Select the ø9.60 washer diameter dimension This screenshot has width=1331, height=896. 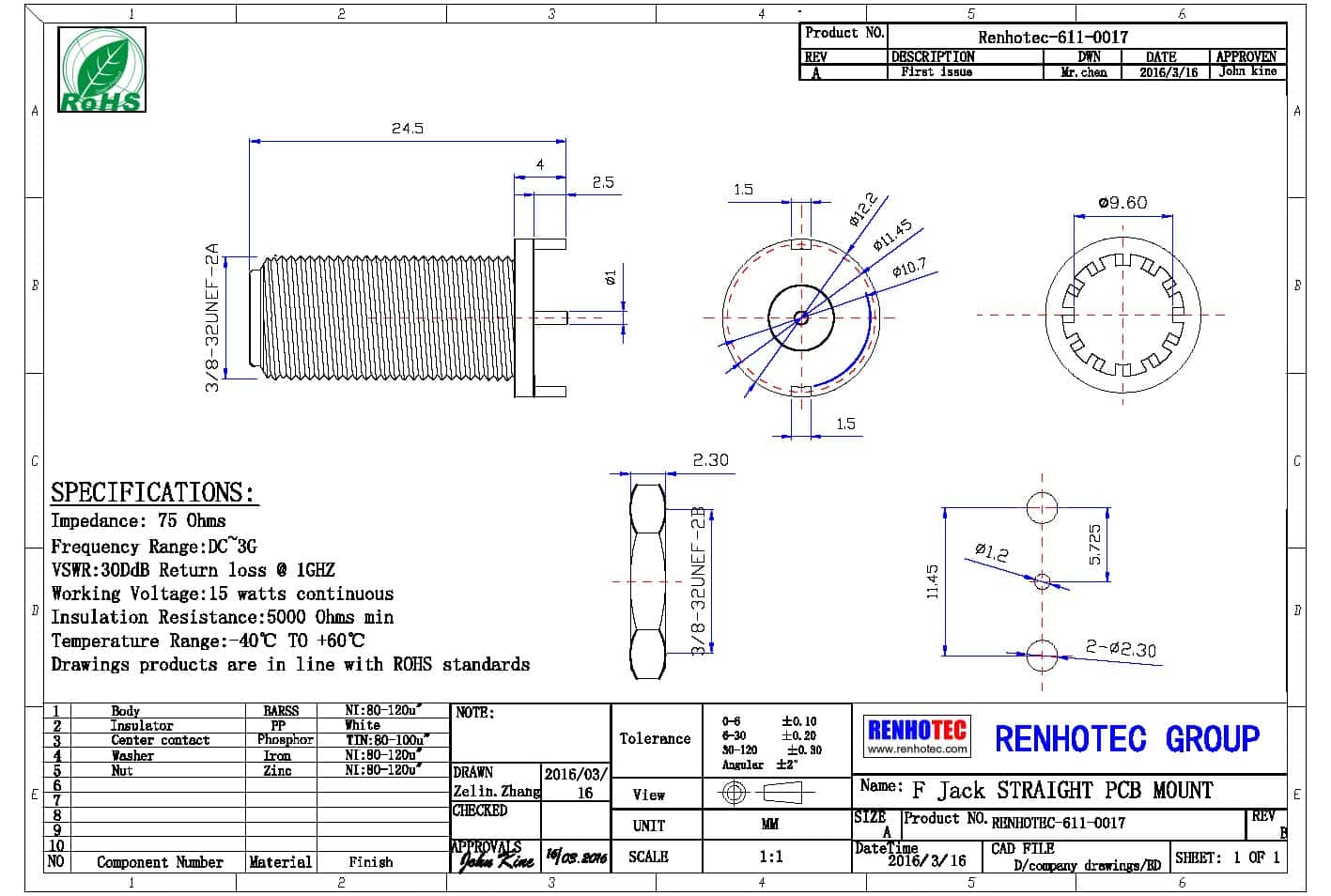pyautogui.click(x=1122, y=202)
